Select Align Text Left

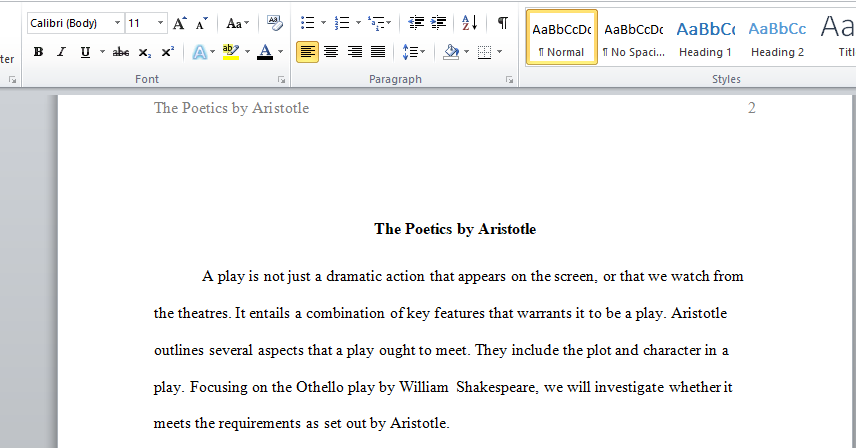(x=308, y=52)
